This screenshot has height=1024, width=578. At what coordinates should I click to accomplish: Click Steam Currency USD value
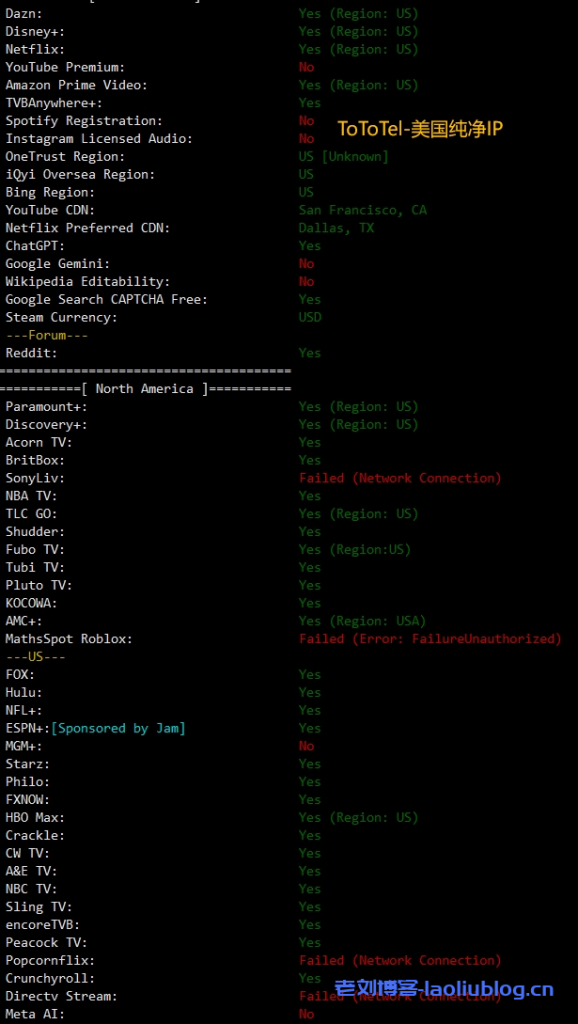pos(310,317)
